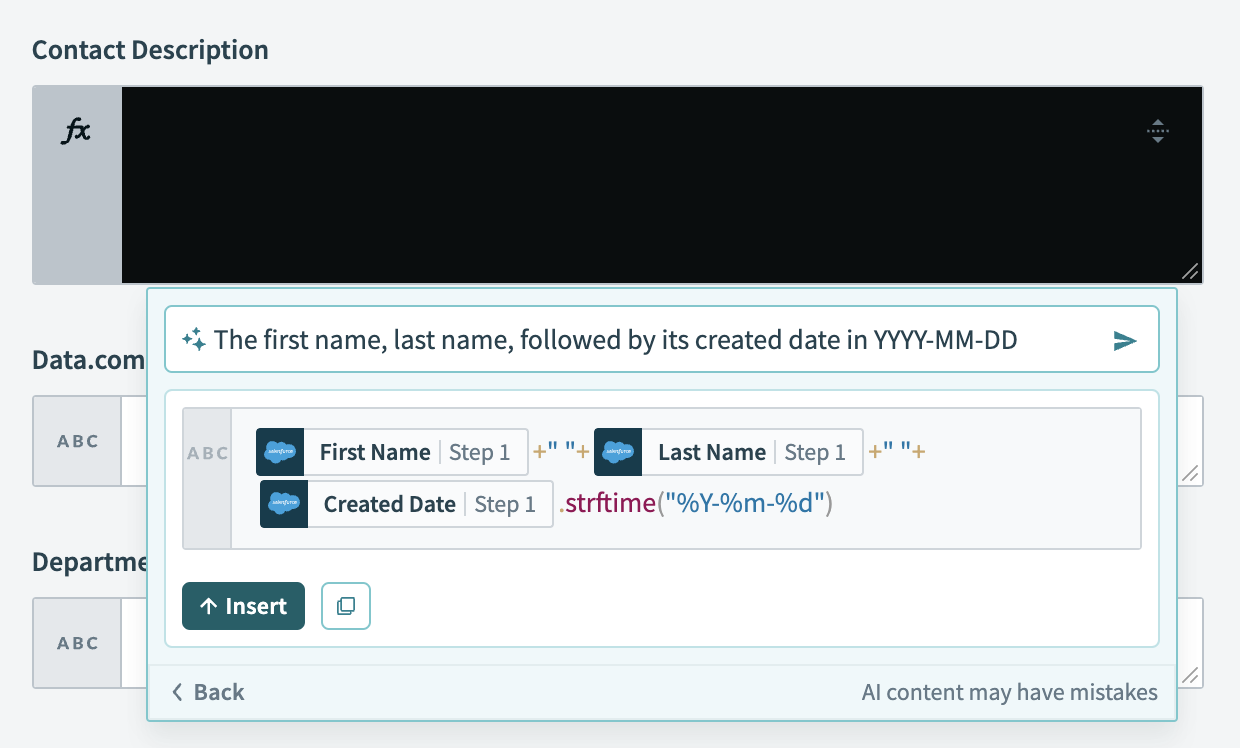Toggle the ABC mode for Data.com field
The width and height of the screenshot is (1240, 748).
tap(78, 441)
